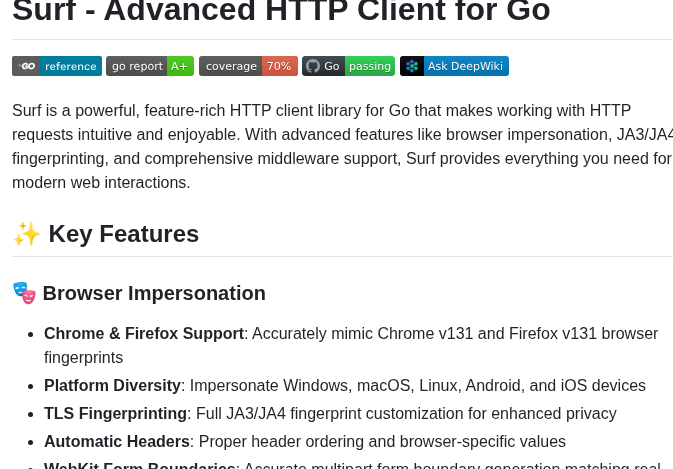Click the go report A+ badge
The height and width of the screenshot is (469, 673).
click(150, 66)
